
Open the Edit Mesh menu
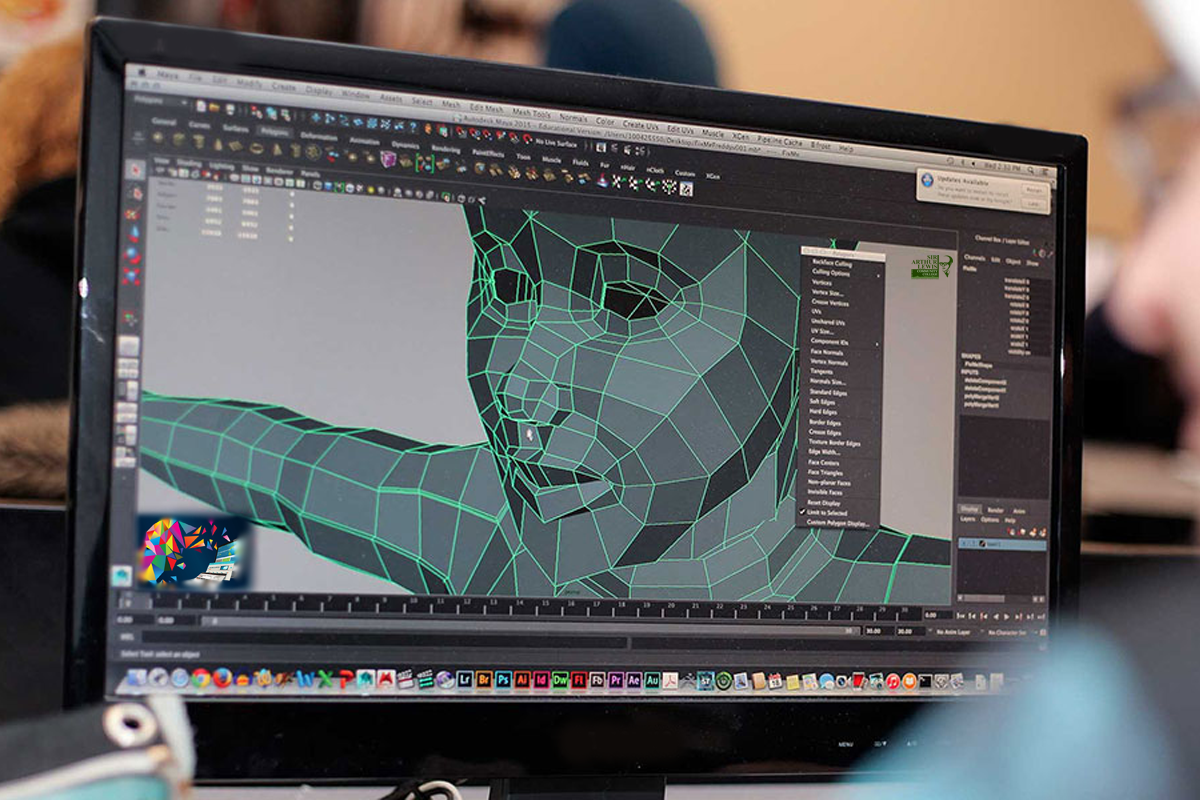(x=486, y=107)
